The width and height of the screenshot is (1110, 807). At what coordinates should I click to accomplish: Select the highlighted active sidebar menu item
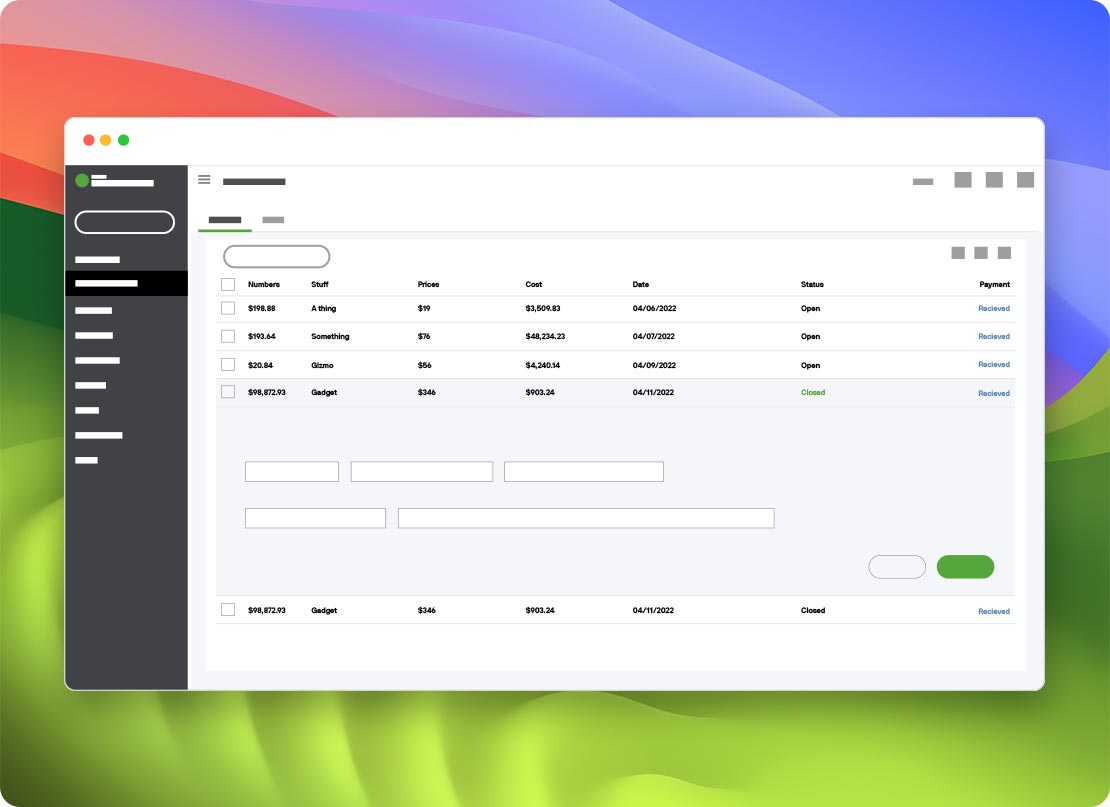pyautogui.click(x=126, y=284)
